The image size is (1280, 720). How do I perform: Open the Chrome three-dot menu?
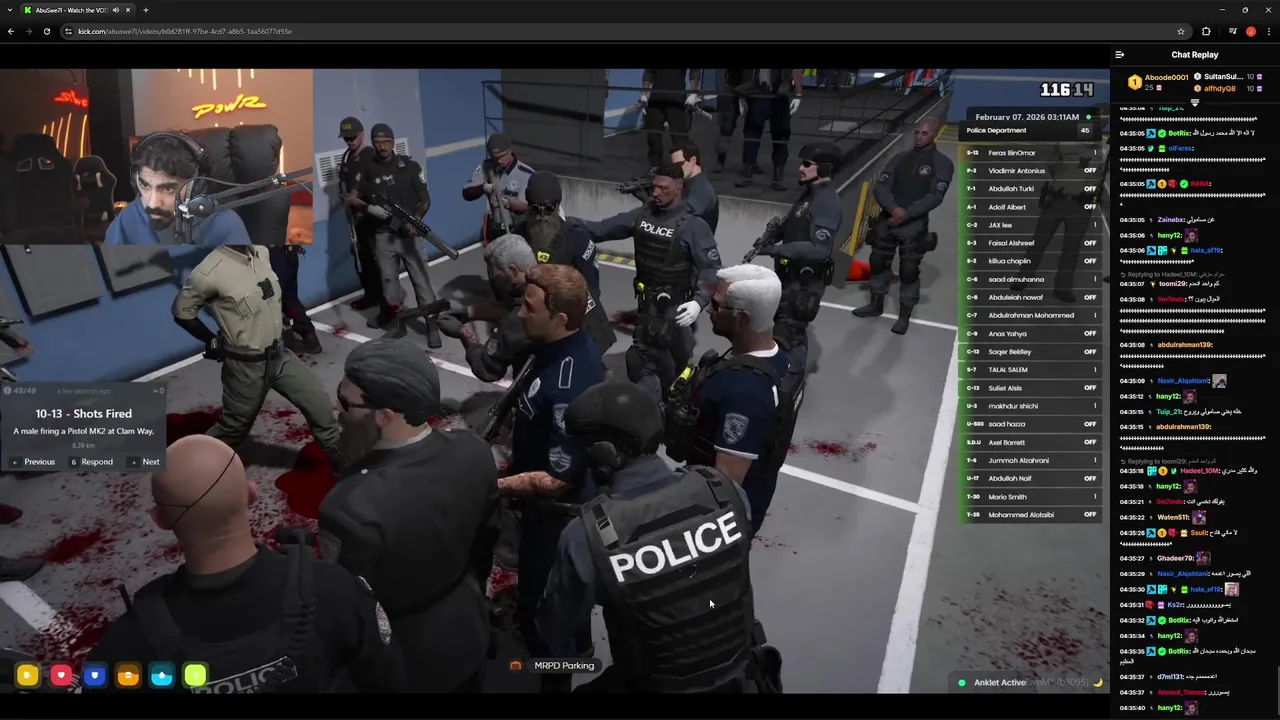(x=1268, y=31)
